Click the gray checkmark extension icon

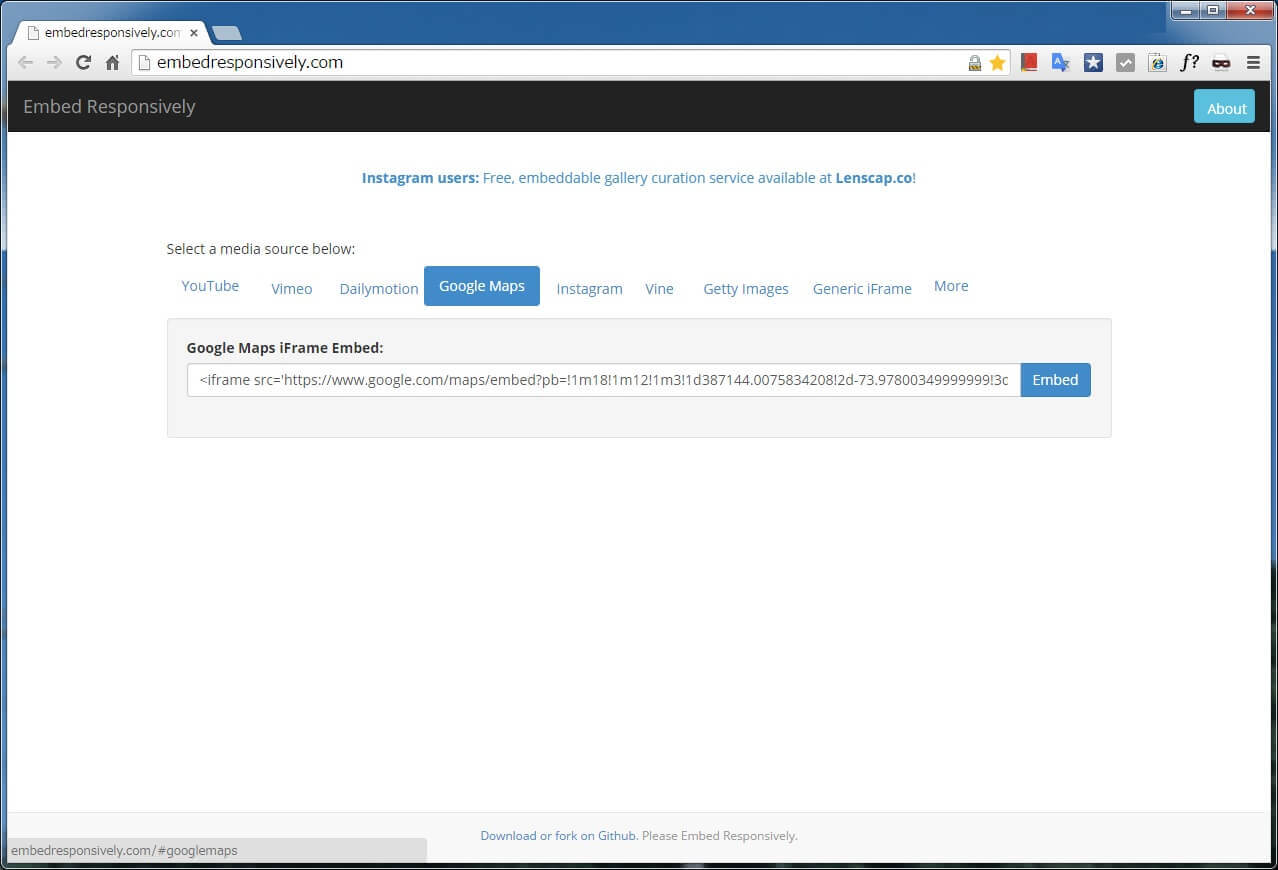(1125, 63)
